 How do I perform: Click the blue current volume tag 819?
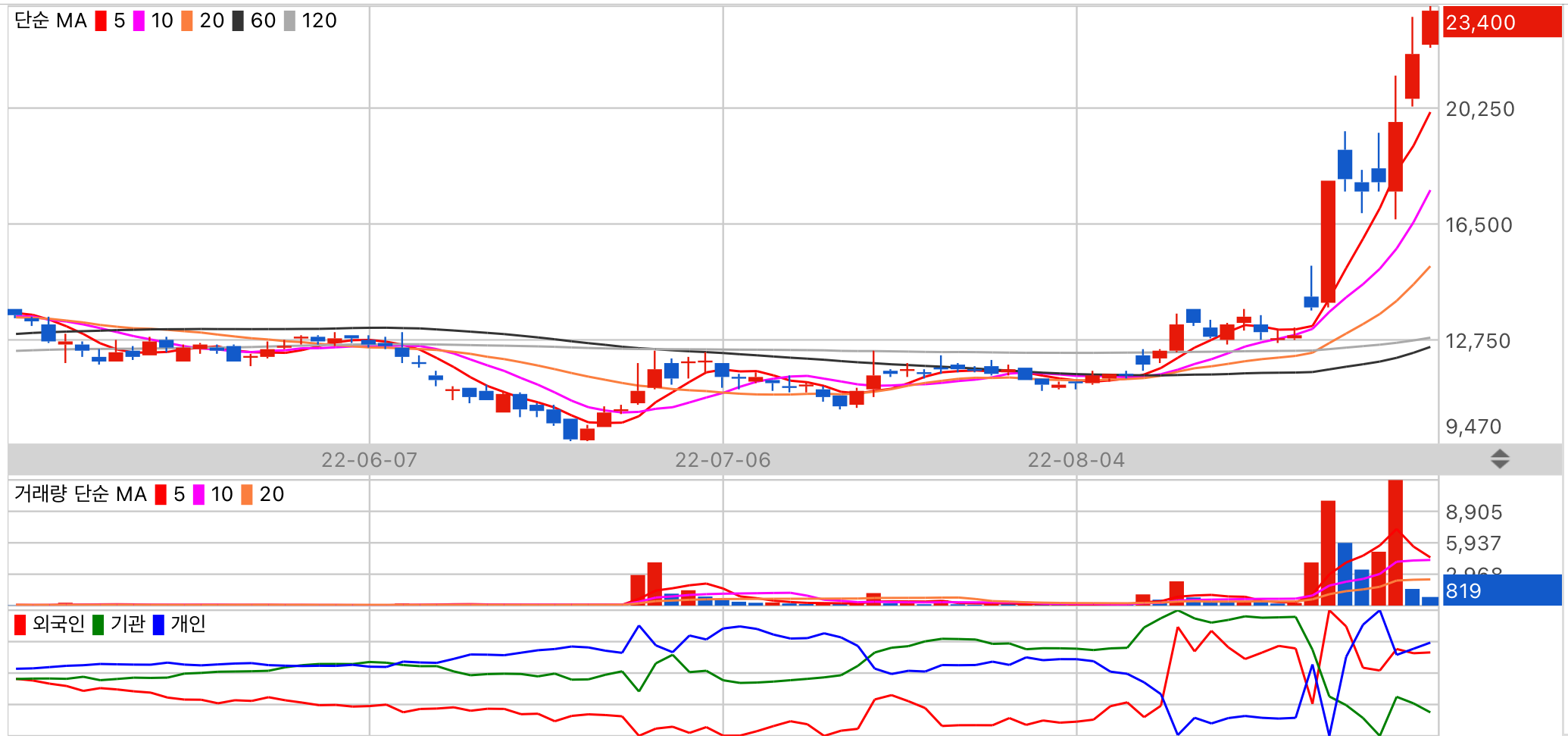1501,590
